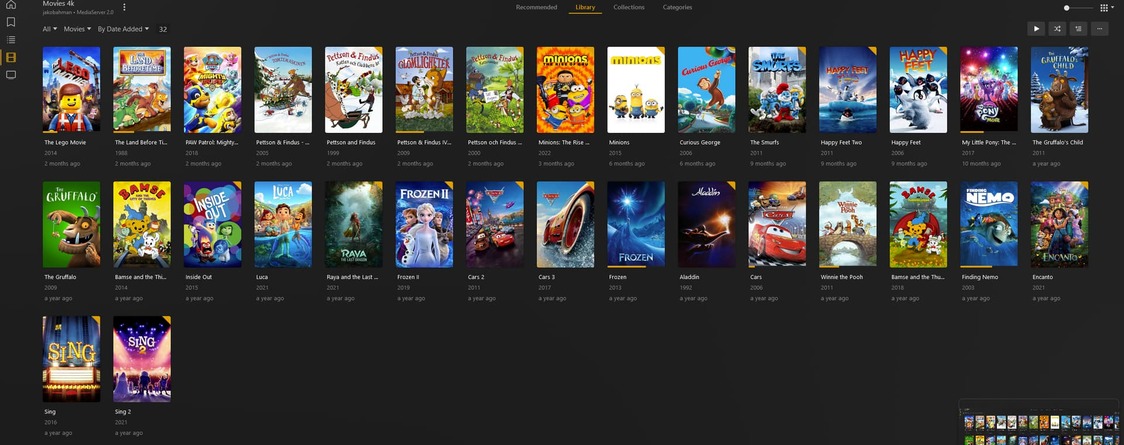Adjust the poster size slider
The width and height of the screenshot is (1124, 445).
click(1078, 8)
